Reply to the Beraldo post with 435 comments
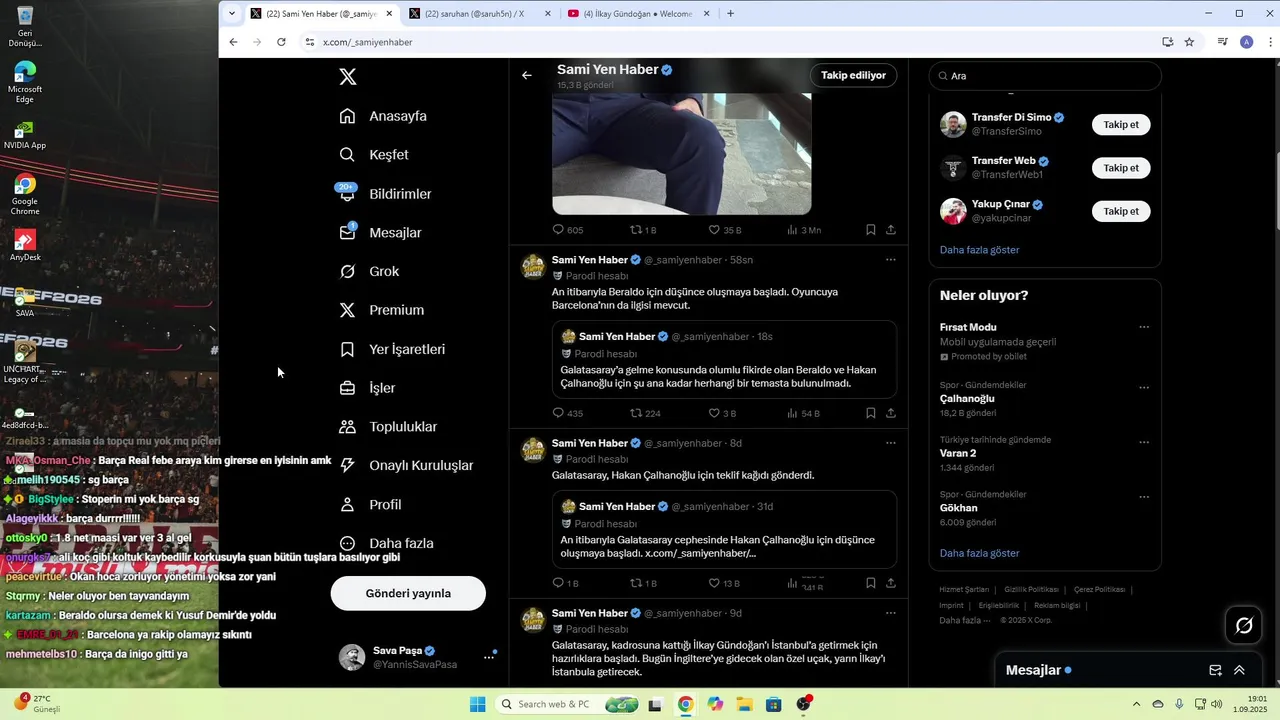This screenshot has height=720, width=1280. (x=567, y=413)
